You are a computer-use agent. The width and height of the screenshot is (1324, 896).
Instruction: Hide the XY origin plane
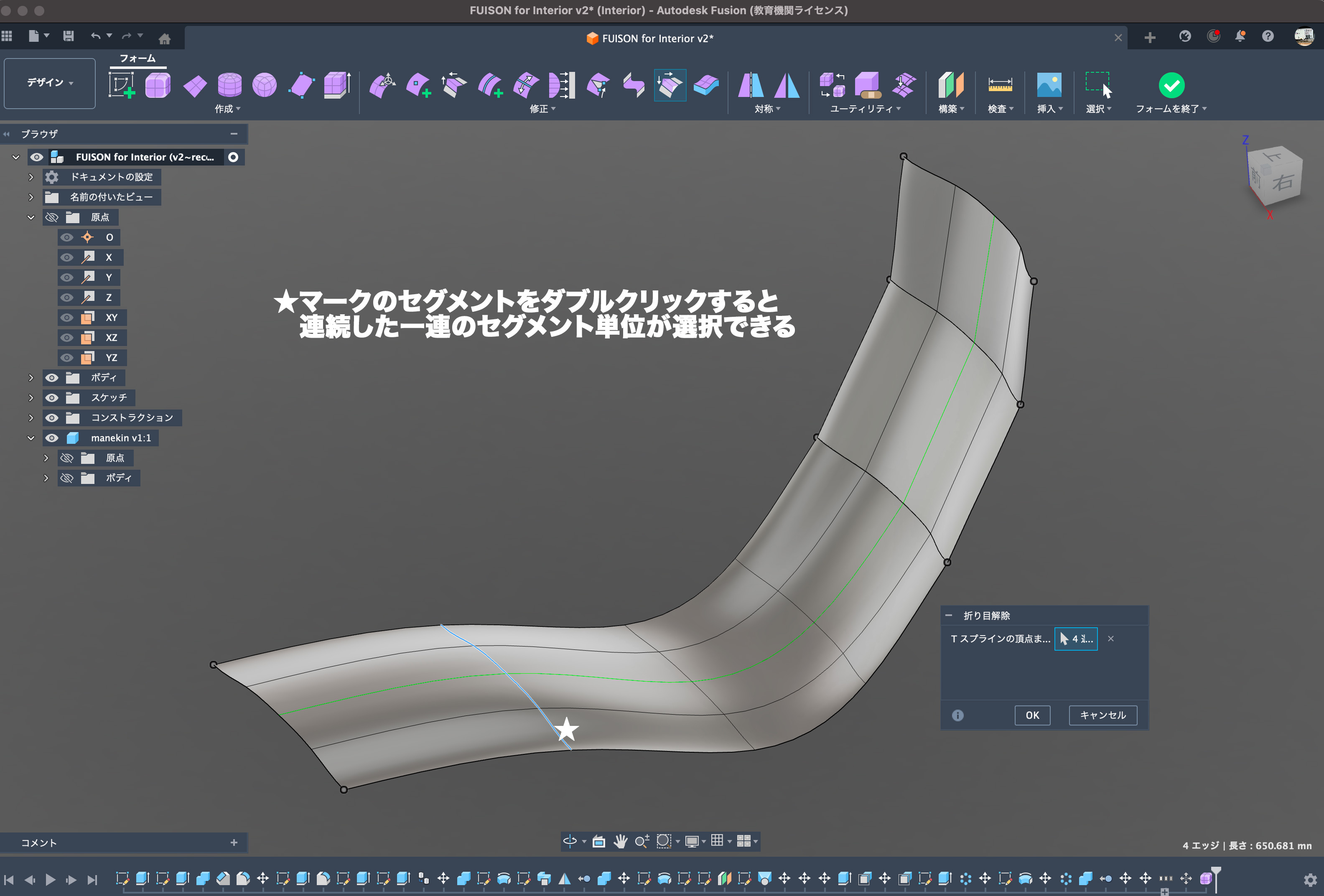[67, 318]
